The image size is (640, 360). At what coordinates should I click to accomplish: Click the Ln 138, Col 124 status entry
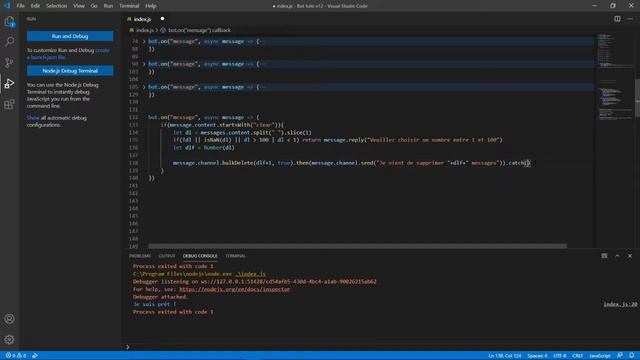[504, 356]
